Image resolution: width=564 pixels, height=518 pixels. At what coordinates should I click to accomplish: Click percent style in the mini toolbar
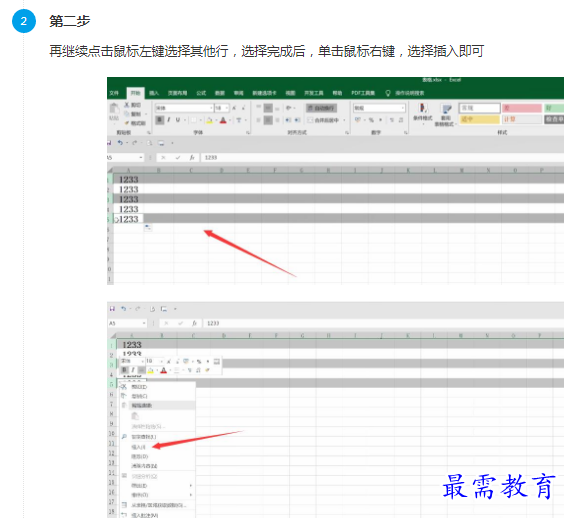coord(199,361)
